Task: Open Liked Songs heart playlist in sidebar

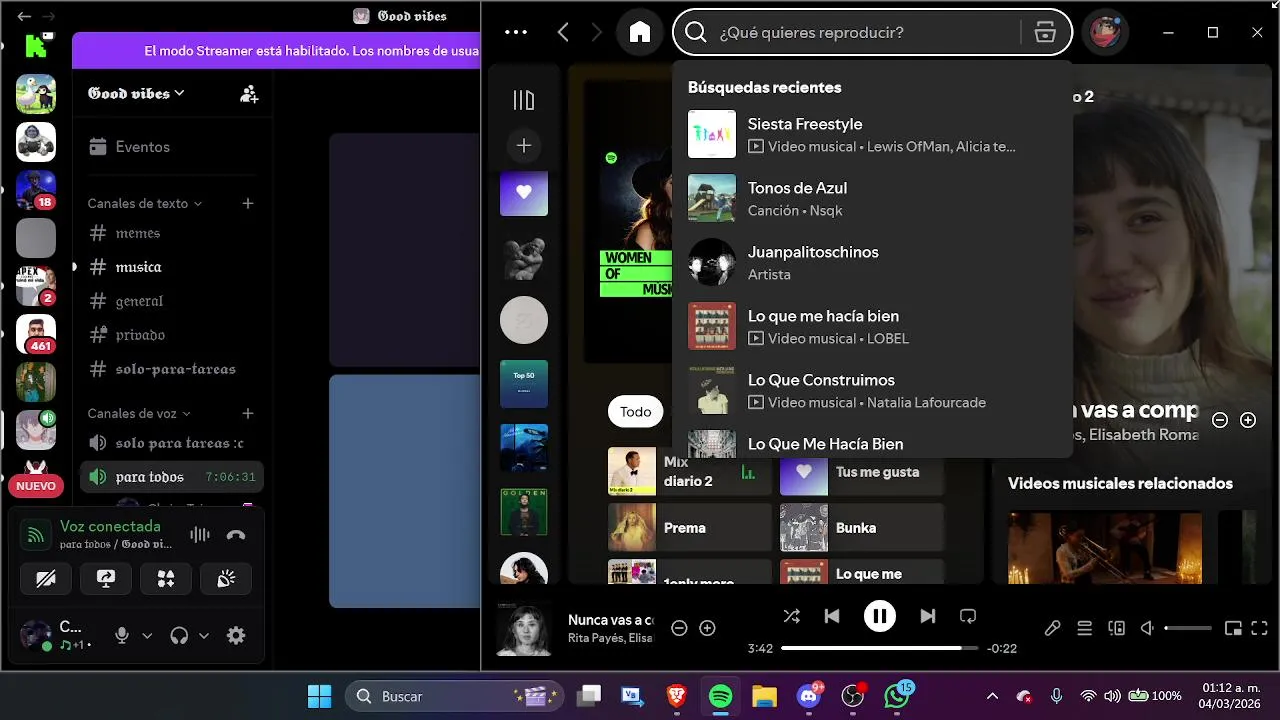Action: tap(524, 192)
